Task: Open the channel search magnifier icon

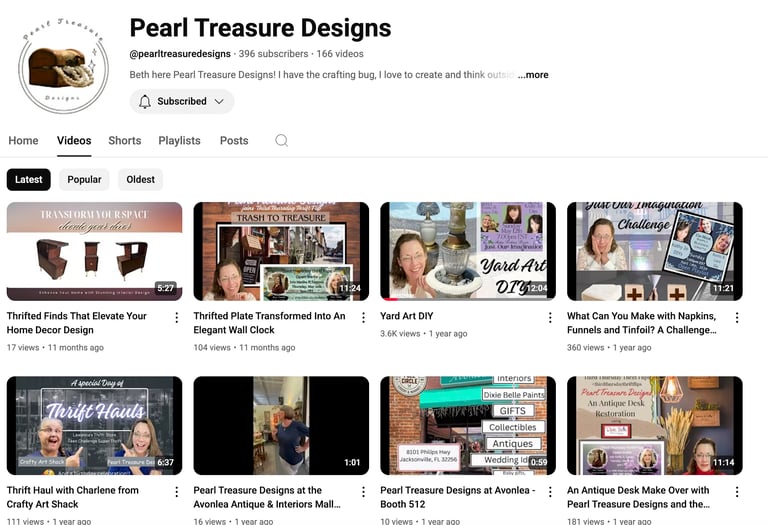Action: (x=281, y=141)
